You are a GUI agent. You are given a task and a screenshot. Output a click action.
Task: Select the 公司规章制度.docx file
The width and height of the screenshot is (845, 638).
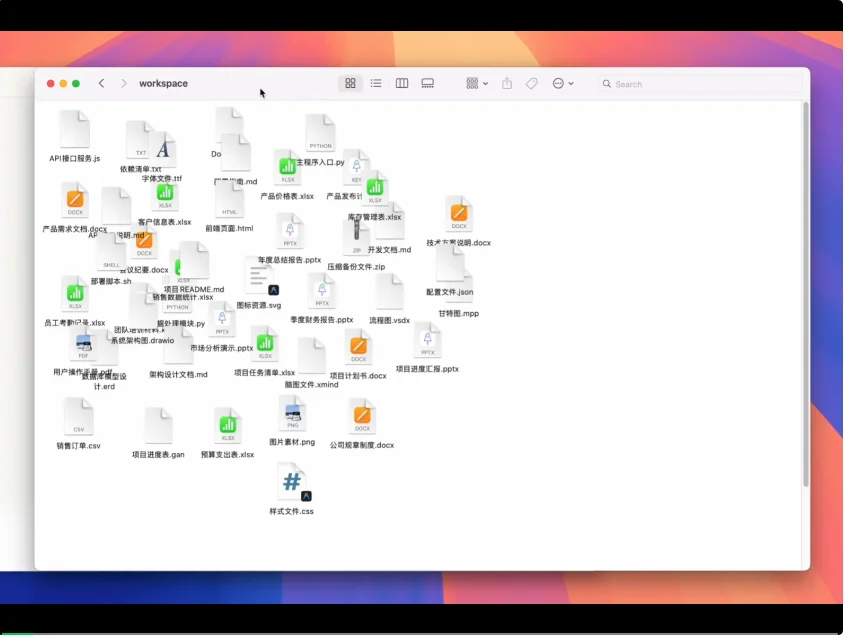click(x=362, y=416)
